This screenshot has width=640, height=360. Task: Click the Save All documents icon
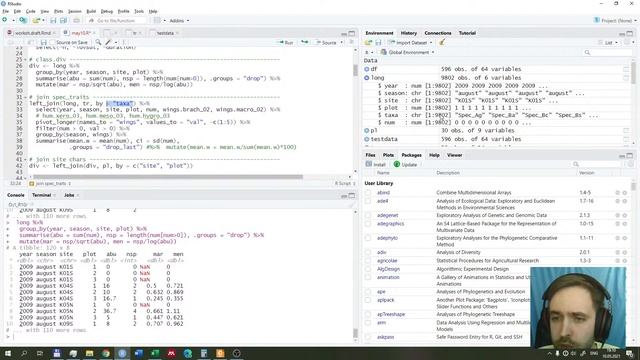click(x=63, y=20)
